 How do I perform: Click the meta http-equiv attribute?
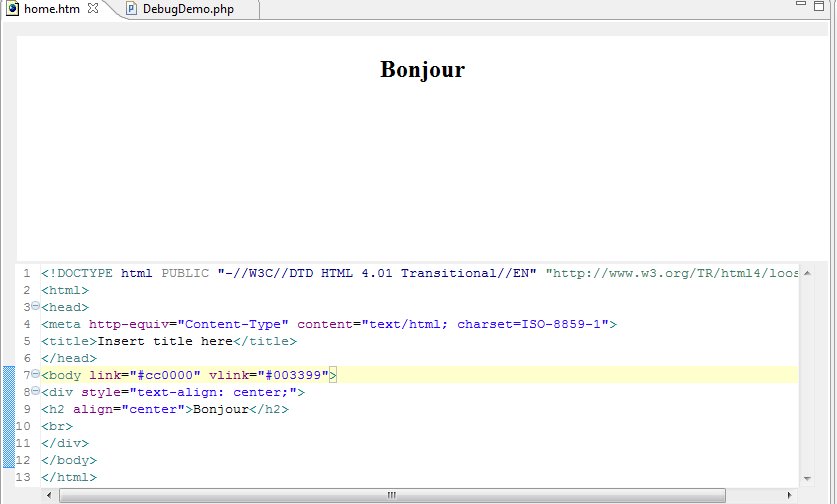[188, 325]
